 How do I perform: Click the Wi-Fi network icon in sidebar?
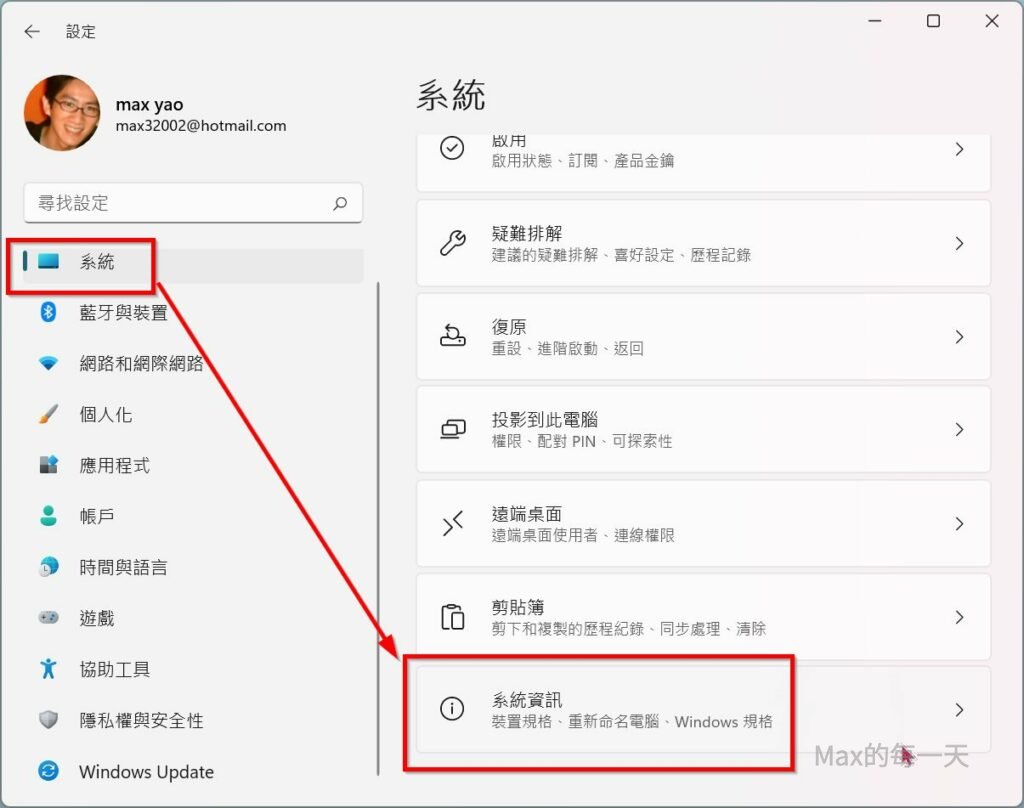(x=48, y=364)
